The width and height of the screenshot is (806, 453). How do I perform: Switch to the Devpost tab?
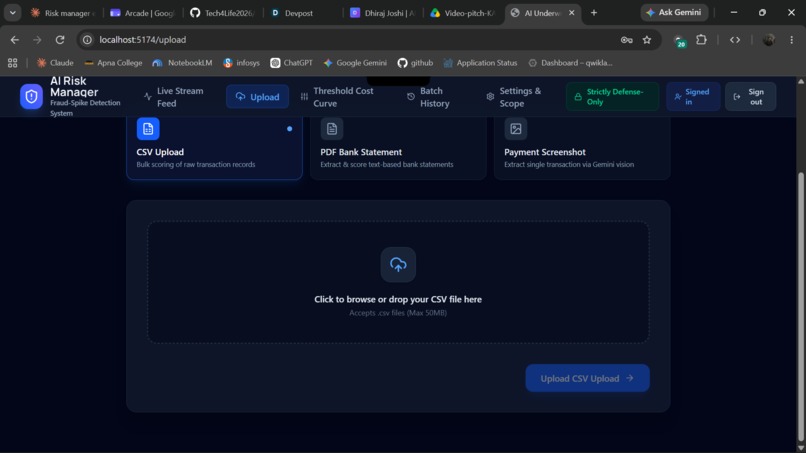coord(303,13)
